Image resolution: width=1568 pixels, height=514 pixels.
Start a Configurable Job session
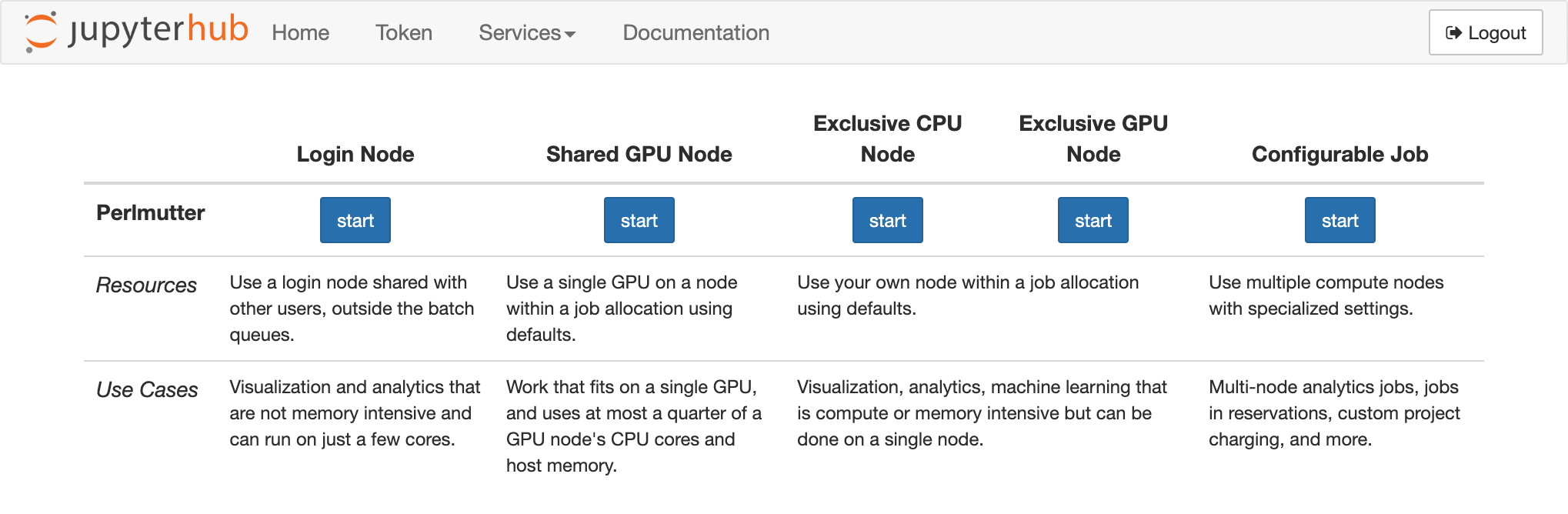[x=1339, y=220]
